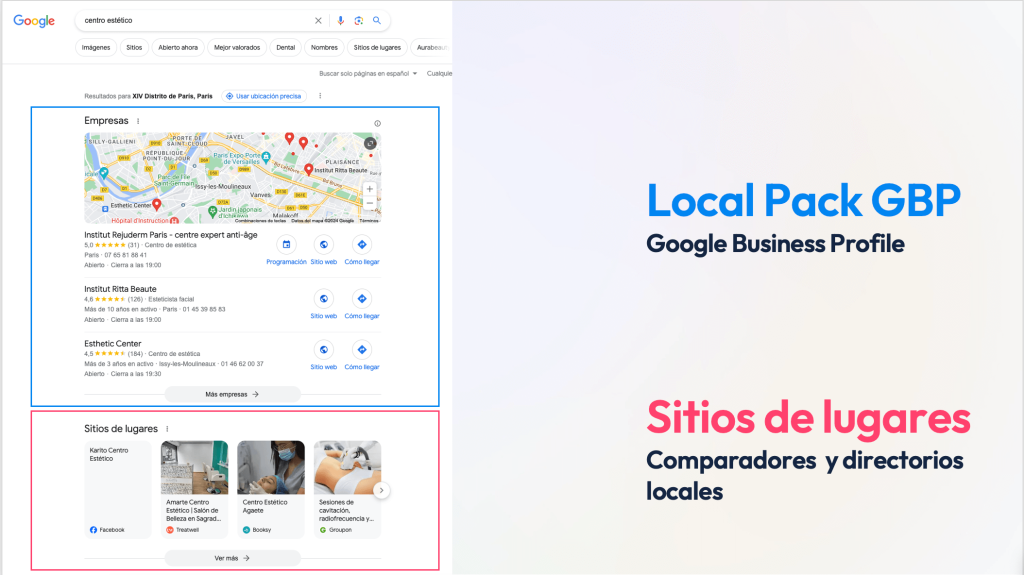Clear the search box with the X icon
The width and height of the screenshot is (1024, 575).
click(318, 20)
